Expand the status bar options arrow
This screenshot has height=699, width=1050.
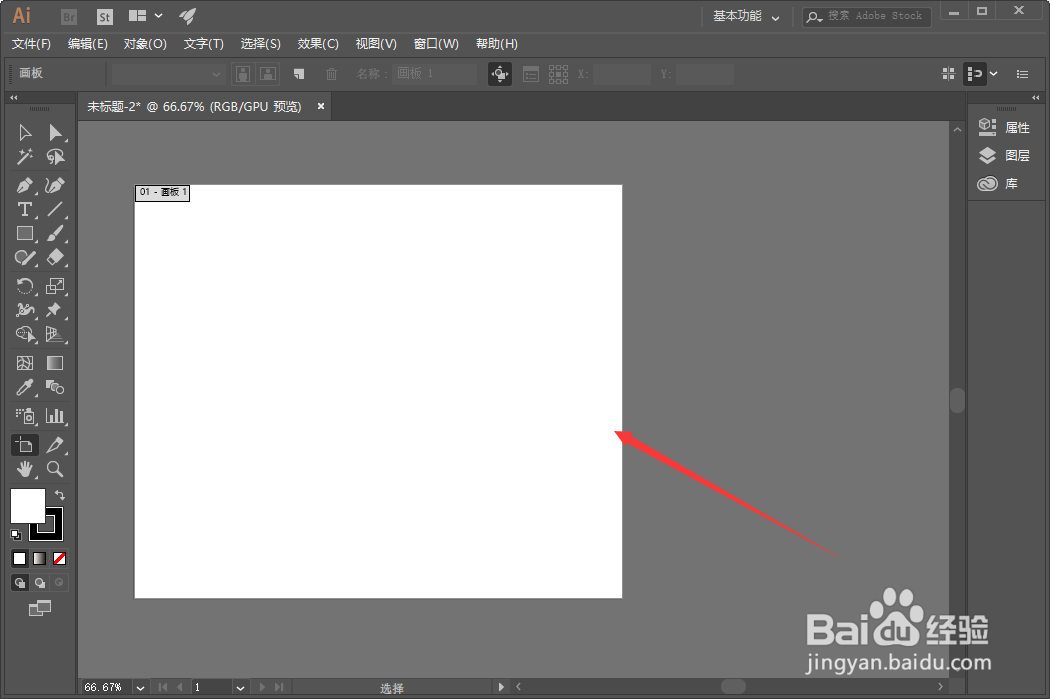[x=501, y=687]
